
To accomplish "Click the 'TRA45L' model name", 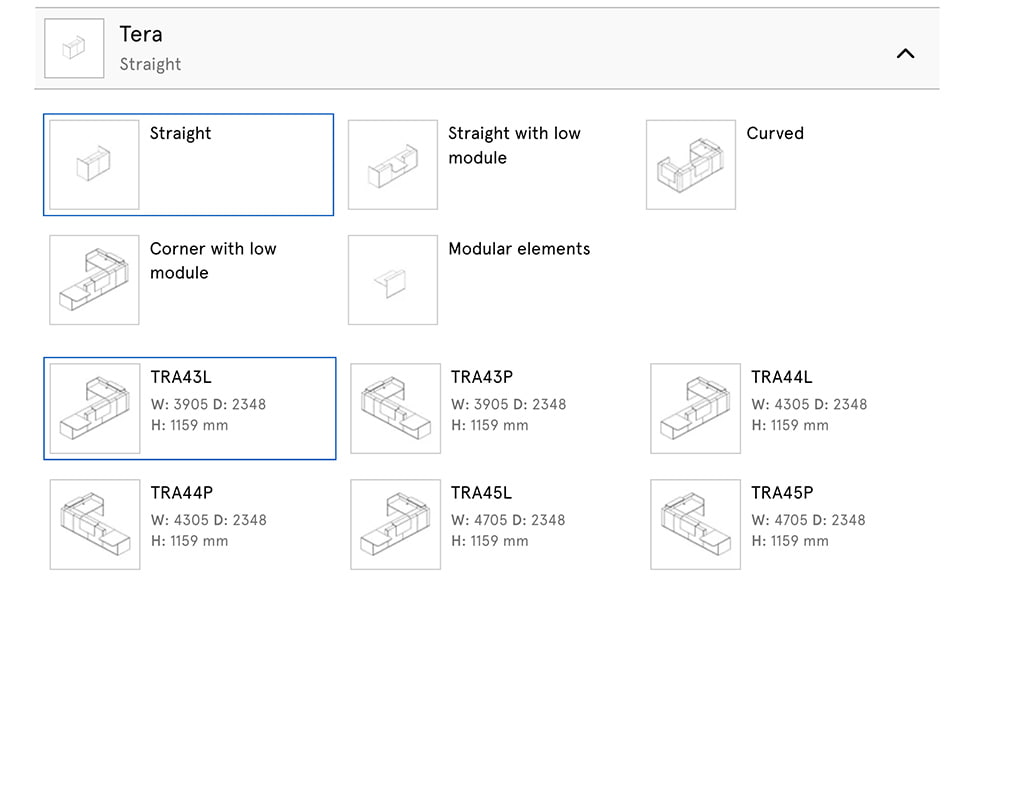I will 481,493.
